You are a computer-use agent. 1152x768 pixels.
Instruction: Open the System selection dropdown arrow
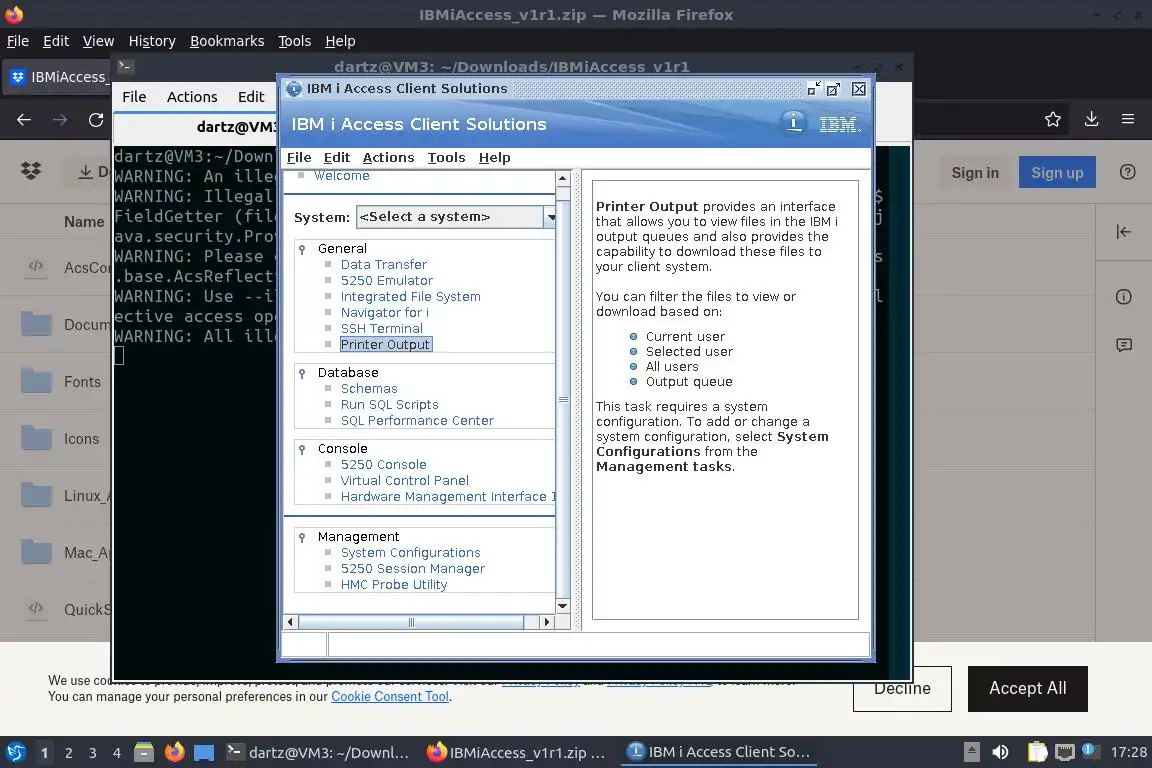tap(550, 217)
